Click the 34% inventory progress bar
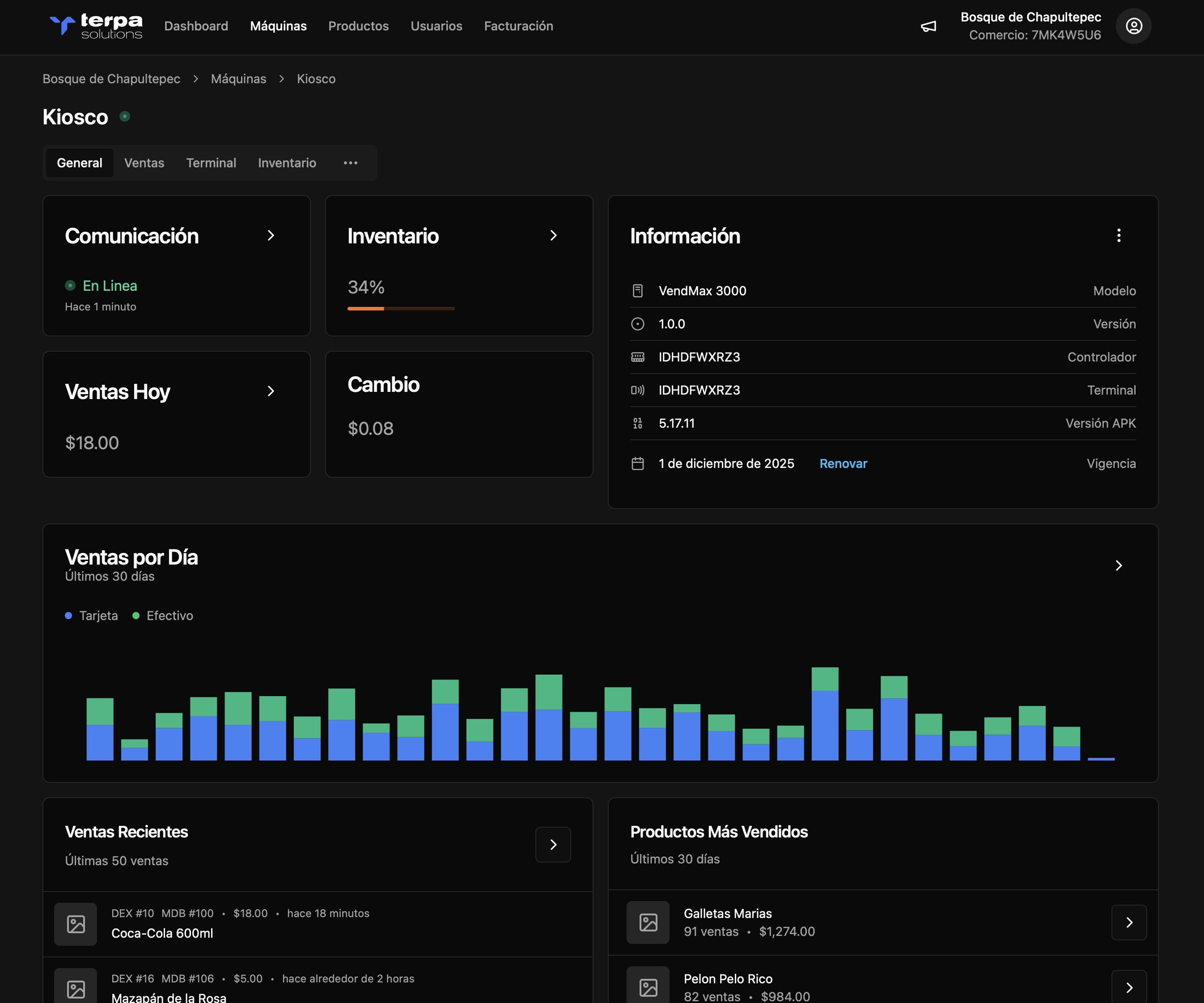 (x=401, y=309)
